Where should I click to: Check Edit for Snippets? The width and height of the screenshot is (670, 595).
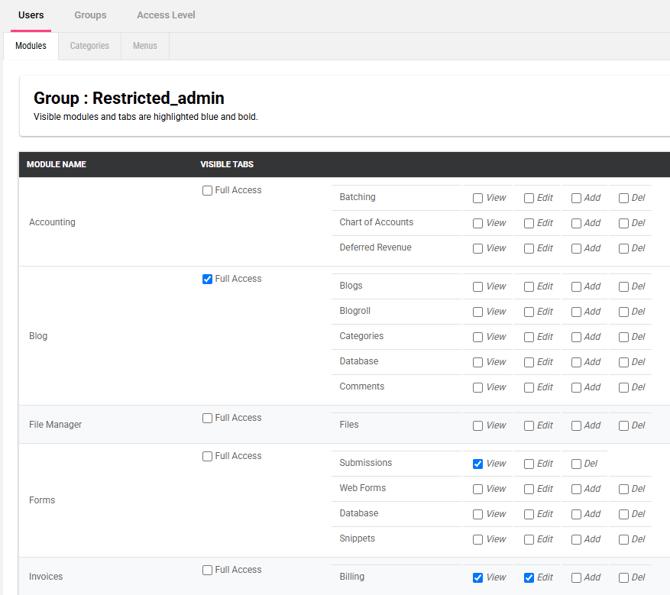[529, 540]
